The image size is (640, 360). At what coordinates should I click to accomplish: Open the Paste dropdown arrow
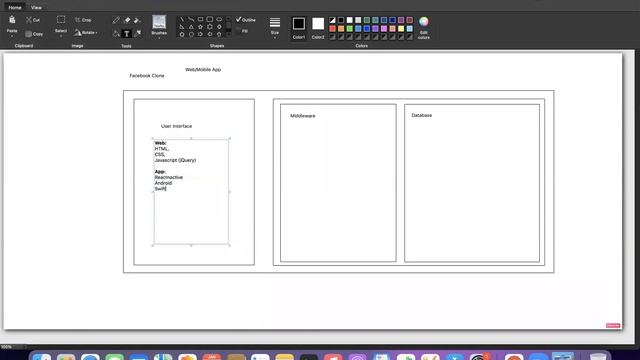coord(12,36)
